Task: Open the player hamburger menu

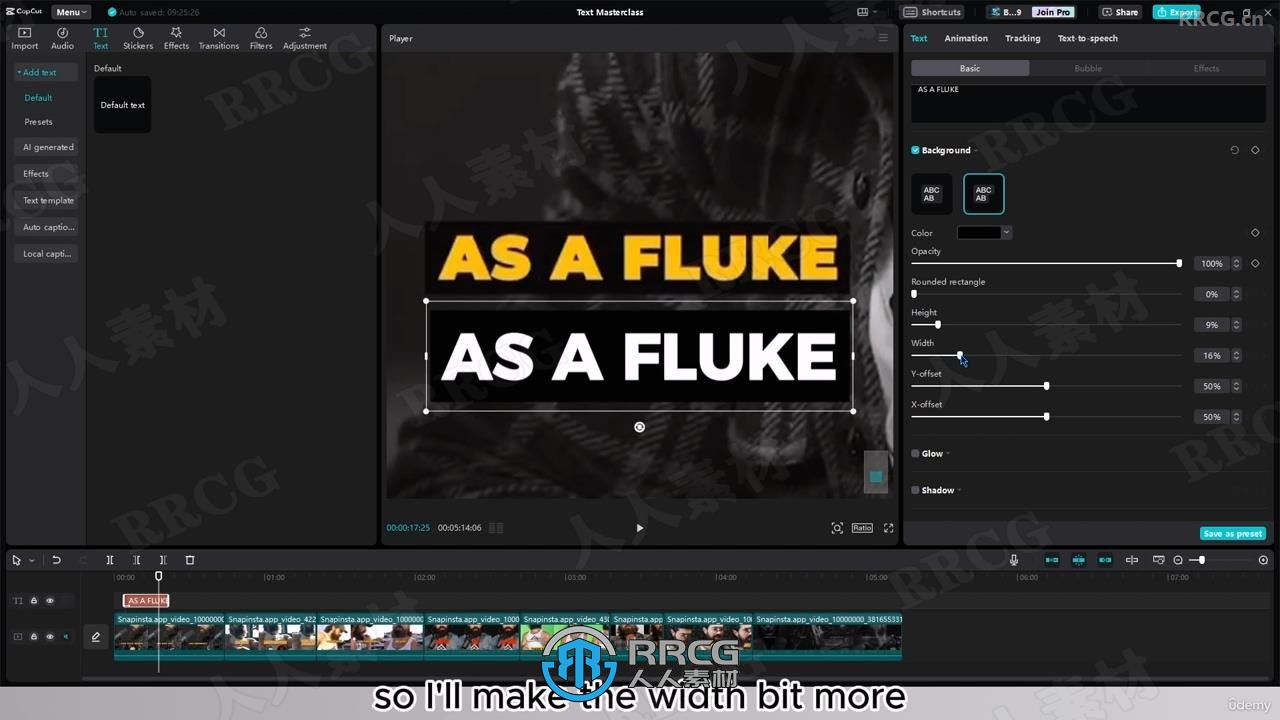Action: [x=883, y=38]
